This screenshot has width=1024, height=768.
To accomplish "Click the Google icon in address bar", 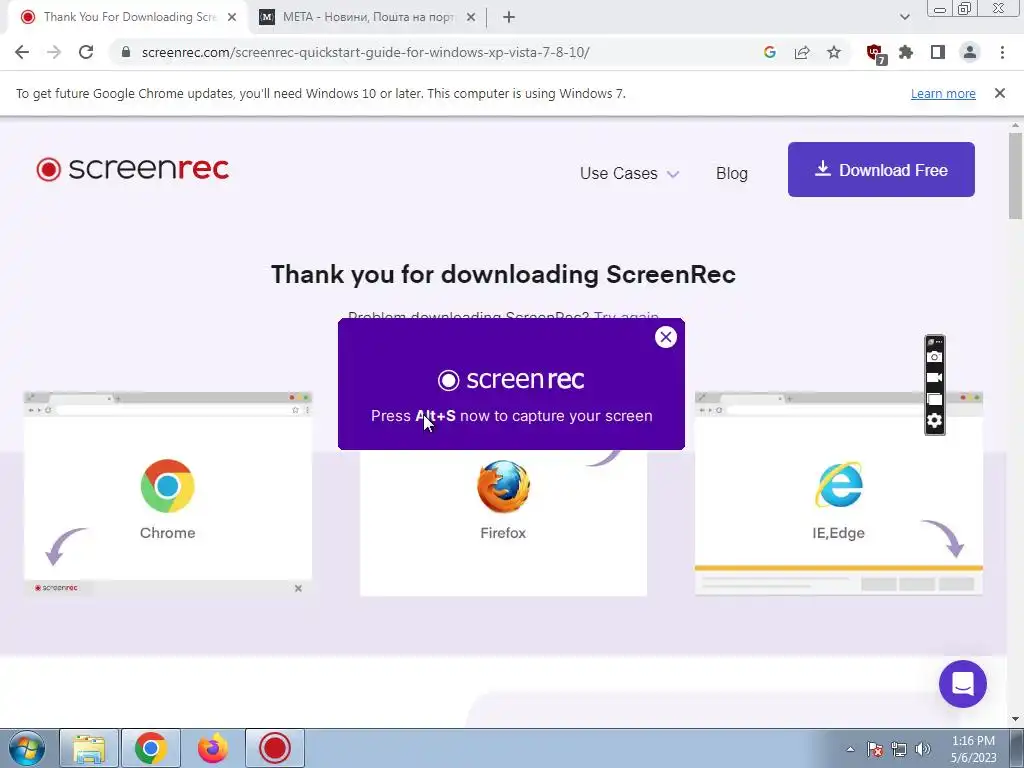I will point(770,52).
